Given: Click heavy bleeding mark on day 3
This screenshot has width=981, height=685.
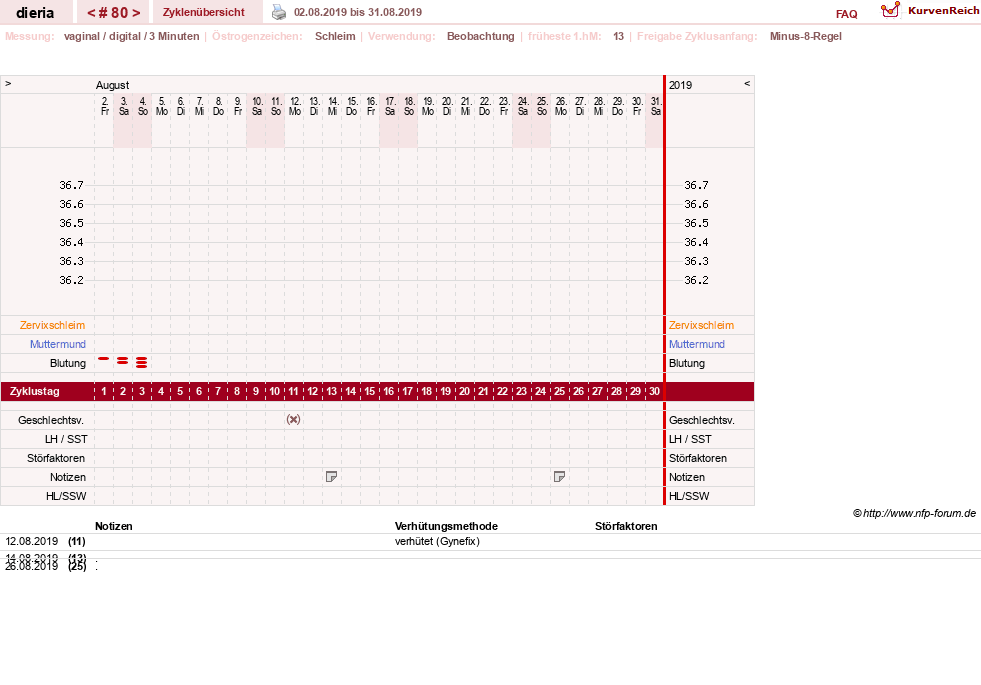Looking at the screenshot, I should pos(141,362).
